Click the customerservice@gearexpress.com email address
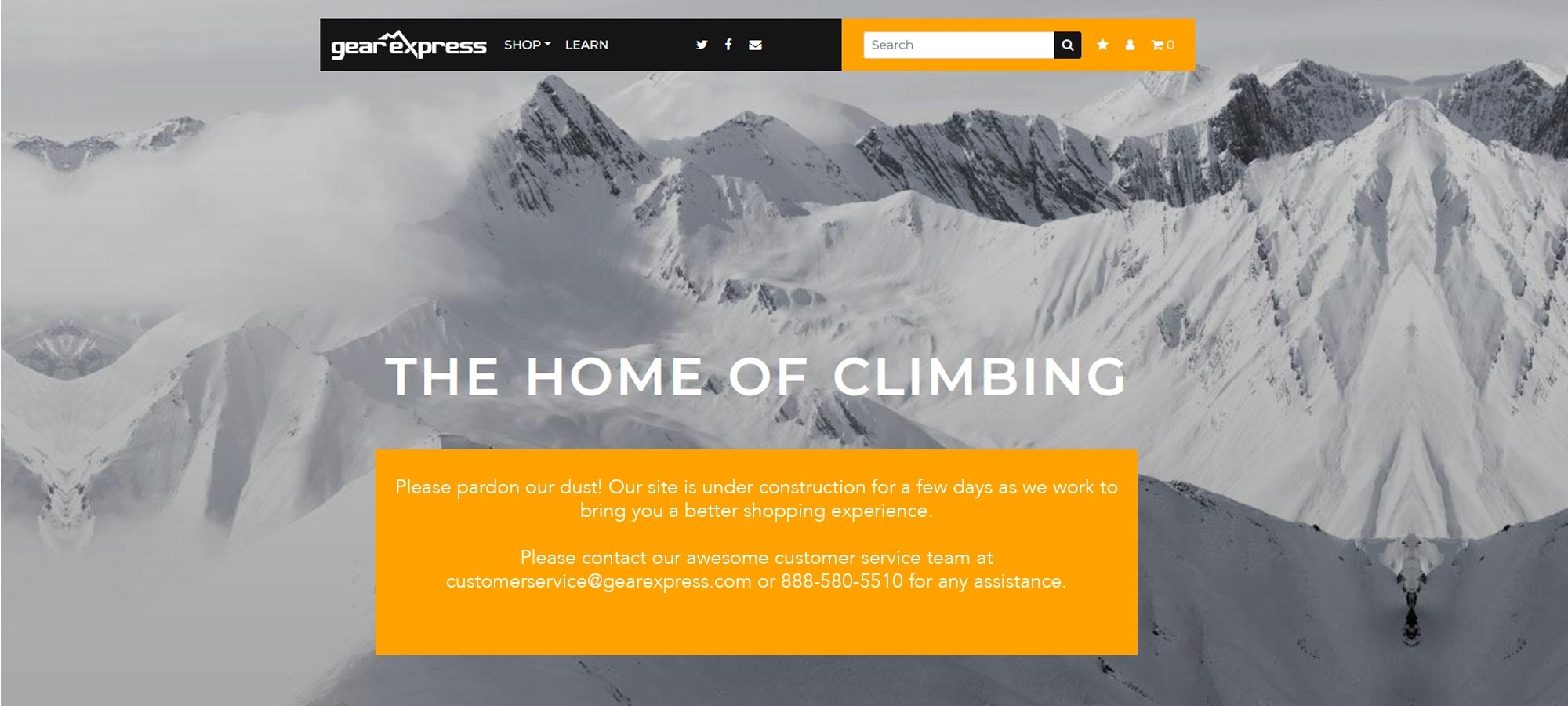Viewport: 1568px width, 706px height. (x=599, y=581)
